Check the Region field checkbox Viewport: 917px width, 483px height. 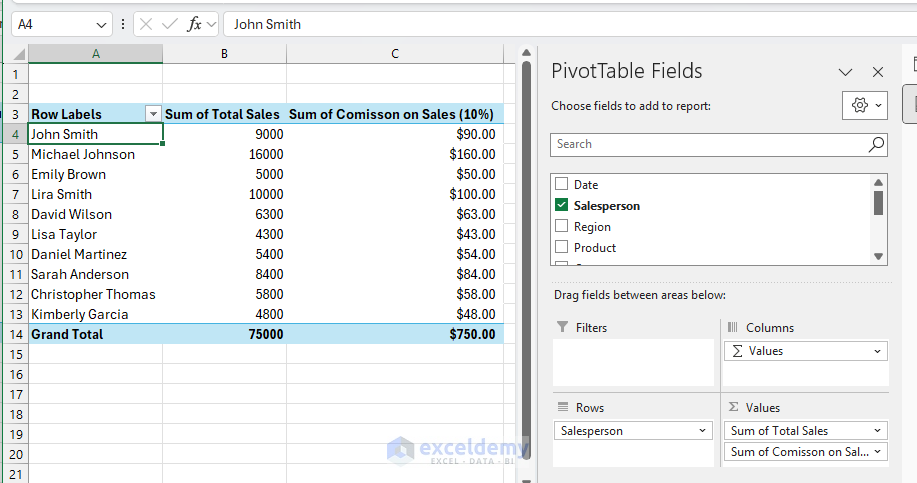(562, 226)
